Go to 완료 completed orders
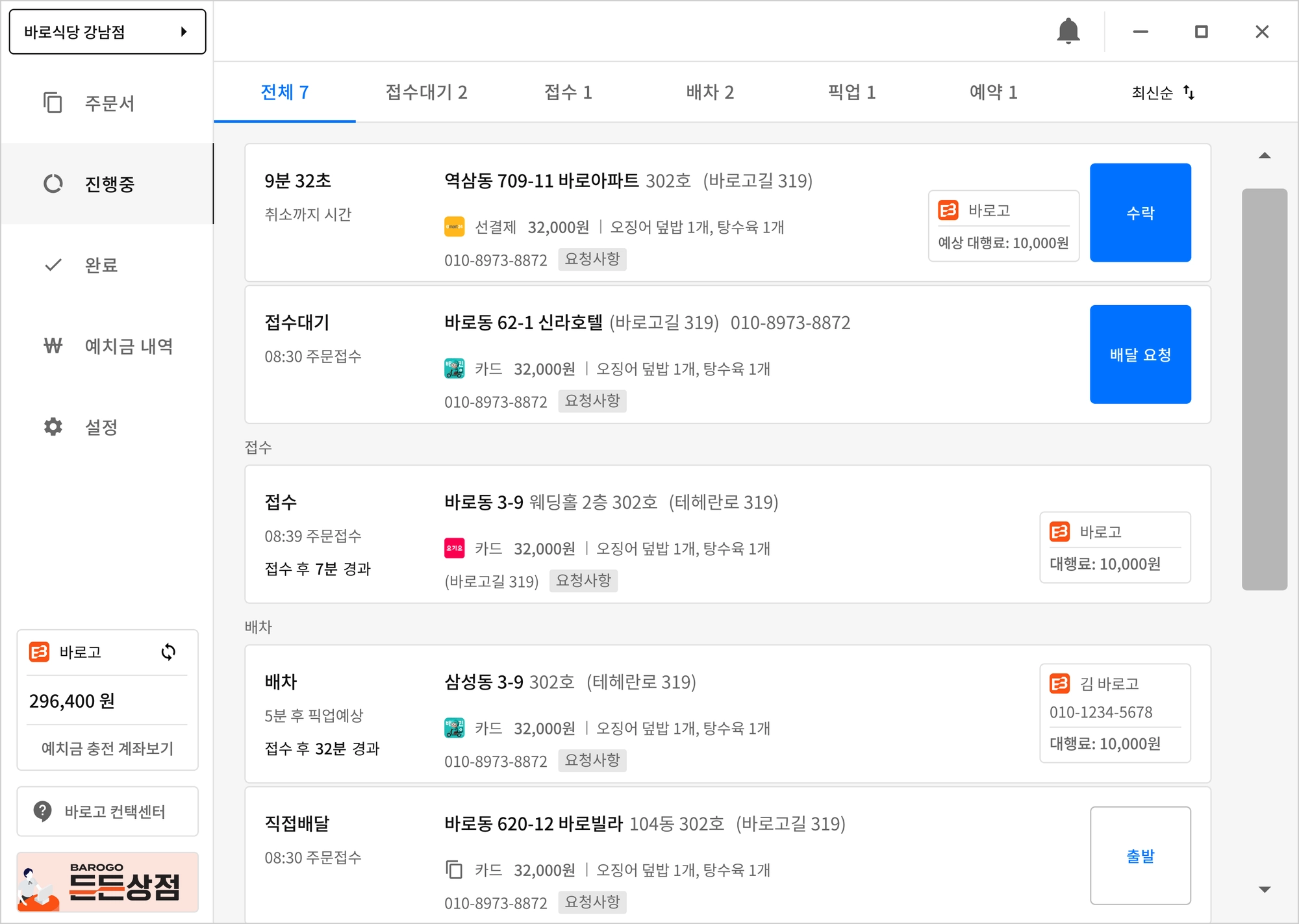 tap(101, 265)
